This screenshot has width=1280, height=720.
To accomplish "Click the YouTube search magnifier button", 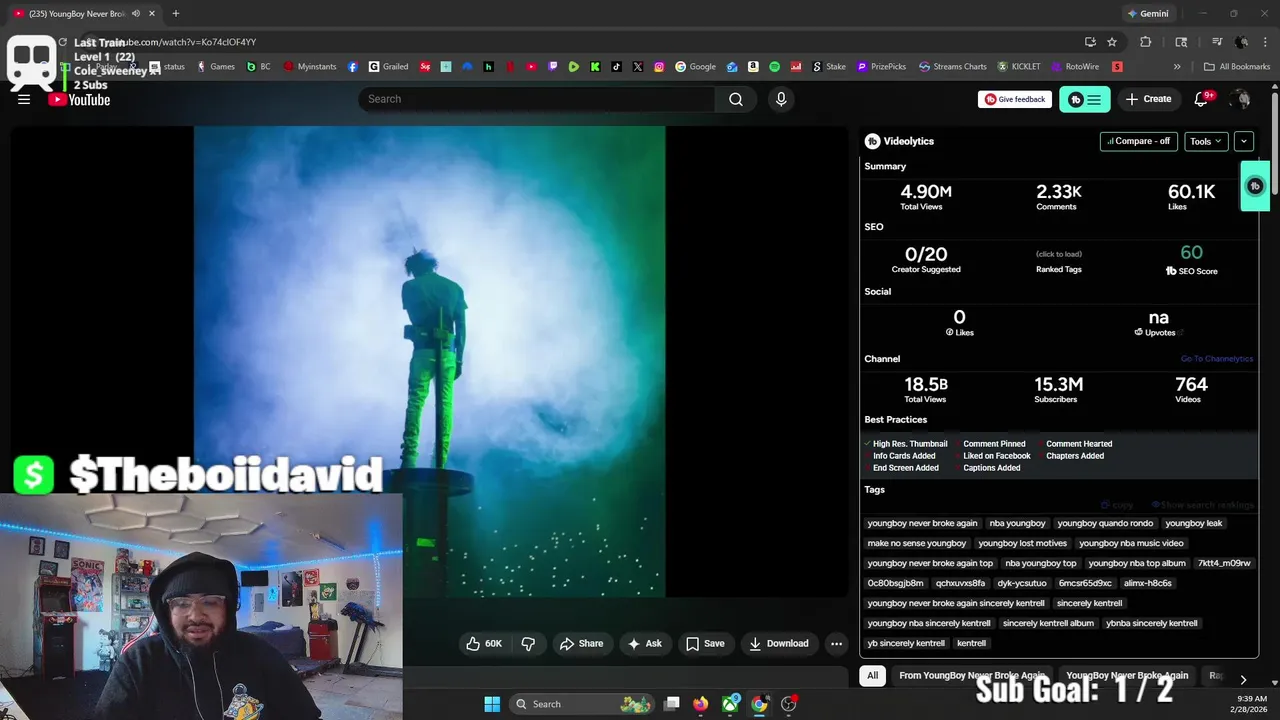I will [736, 99].
